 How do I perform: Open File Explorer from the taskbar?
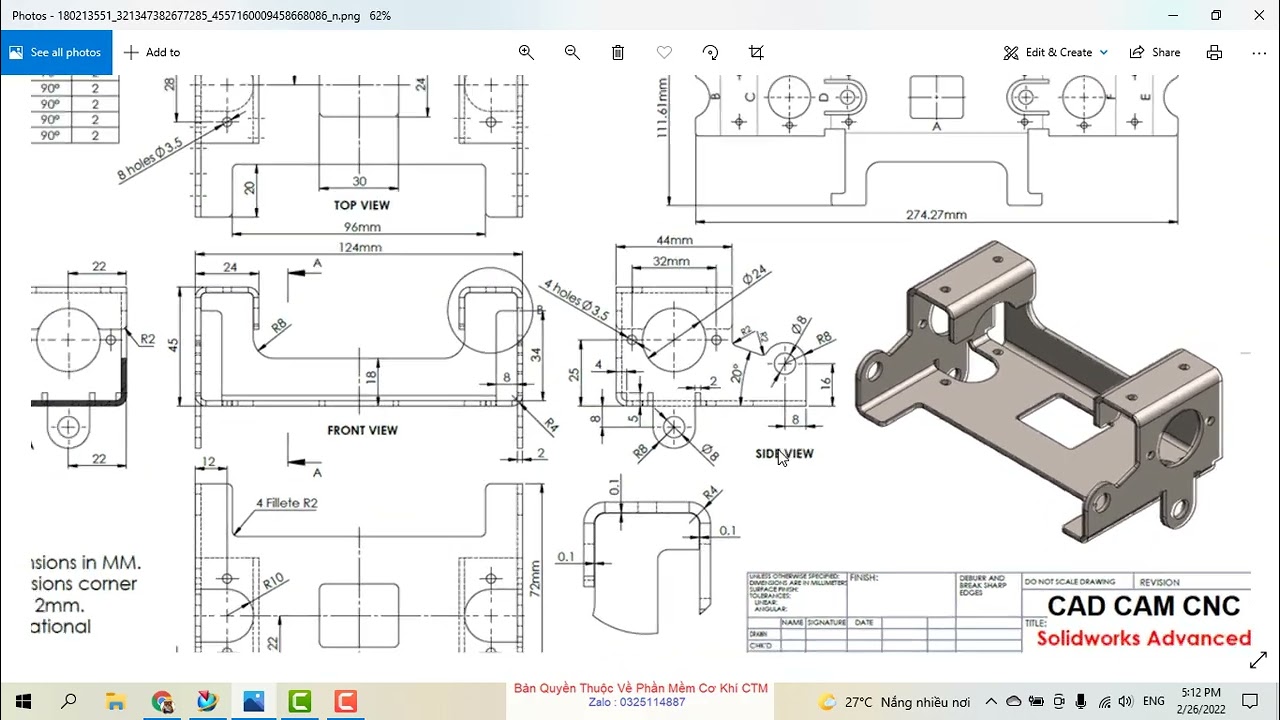pyautogui.click(x=115, y=701)
